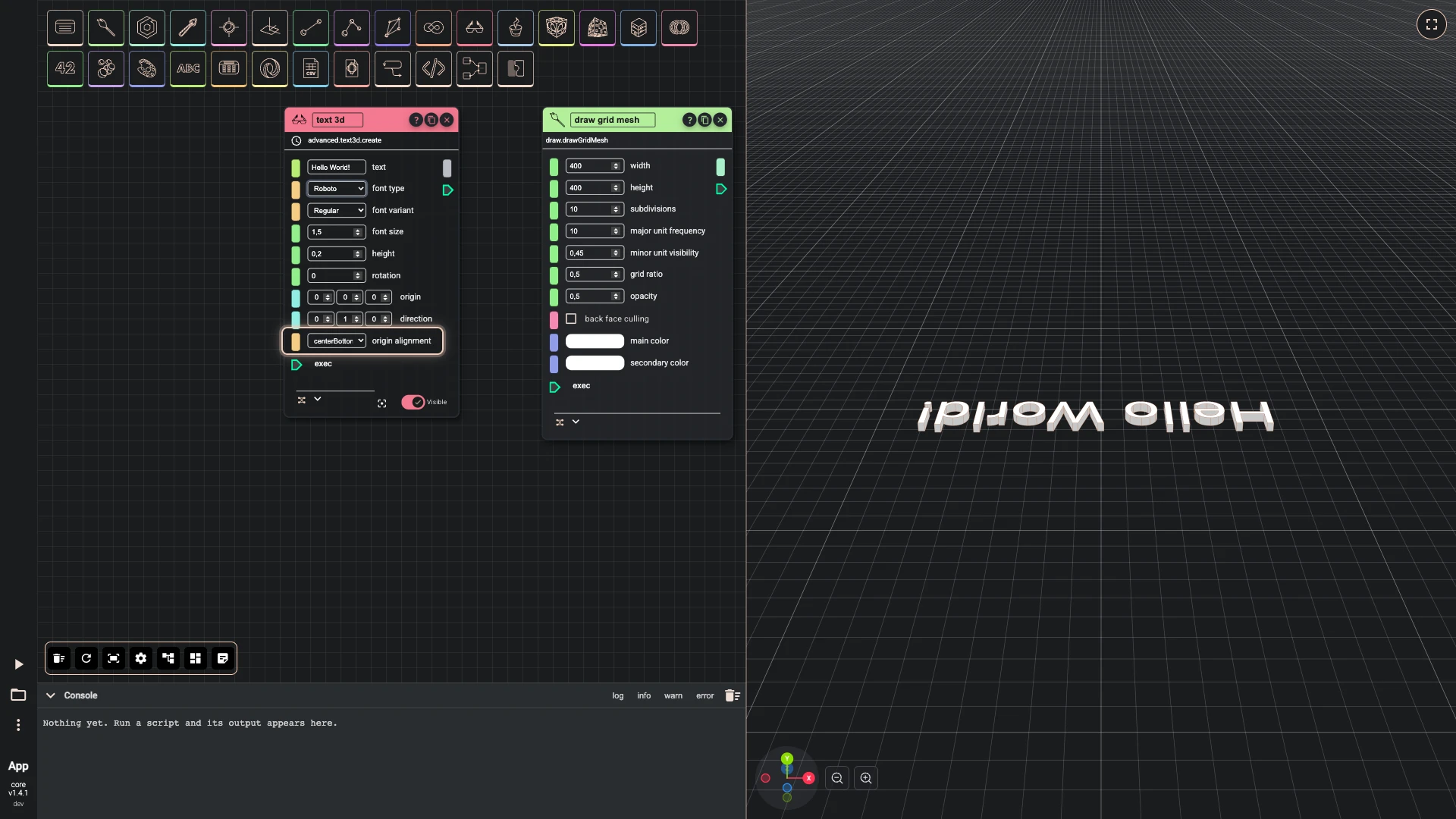Clear the canvas with trash list button
Image resolution: width=1456 pixels, height=819 pixels.
coord(59,658)
